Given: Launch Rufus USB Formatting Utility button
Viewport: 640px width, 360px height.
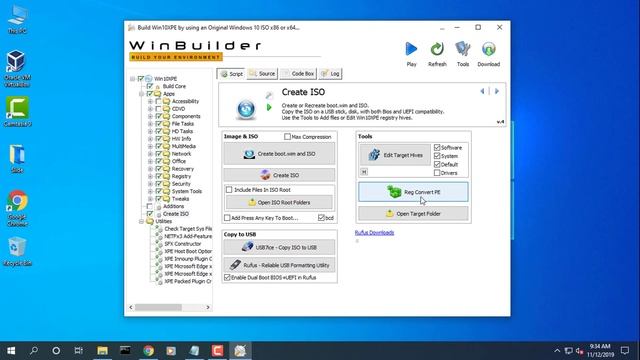Looking at the screenshot, I should (x=279, y=265).
